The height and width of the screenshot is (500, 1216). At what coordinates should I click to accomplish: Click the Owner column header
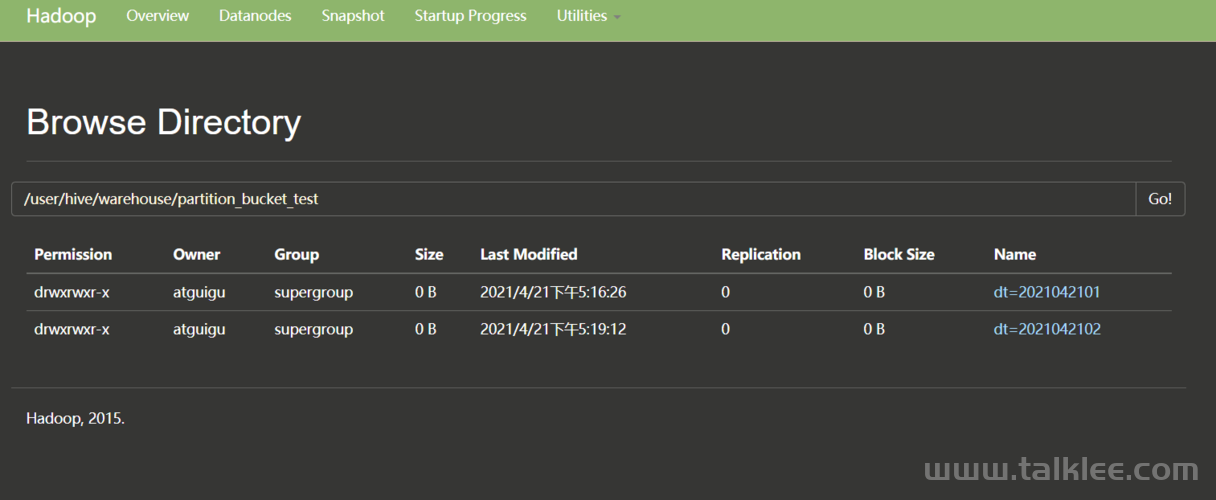(196, 254)
